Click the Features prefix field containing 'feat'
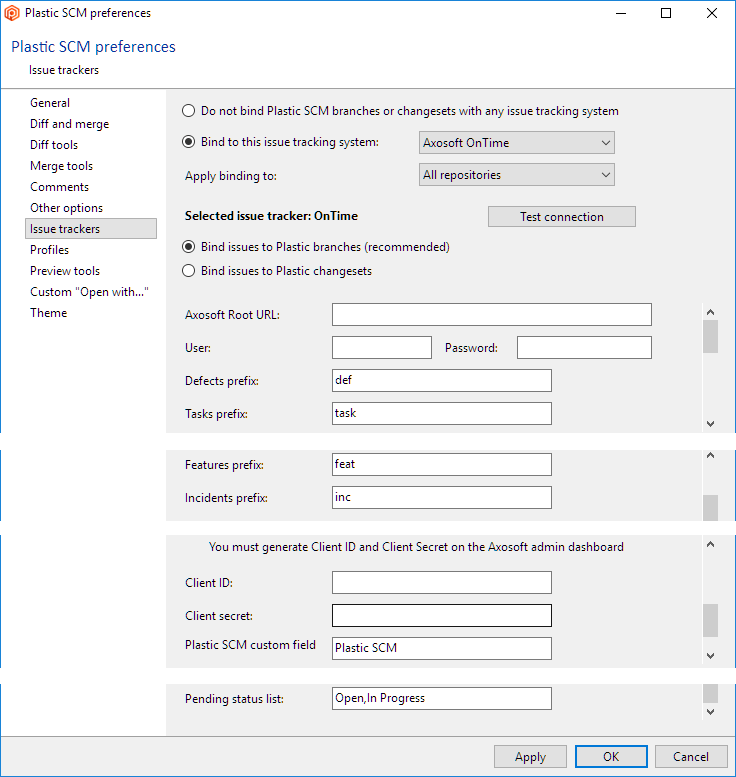 coord(442,464)
